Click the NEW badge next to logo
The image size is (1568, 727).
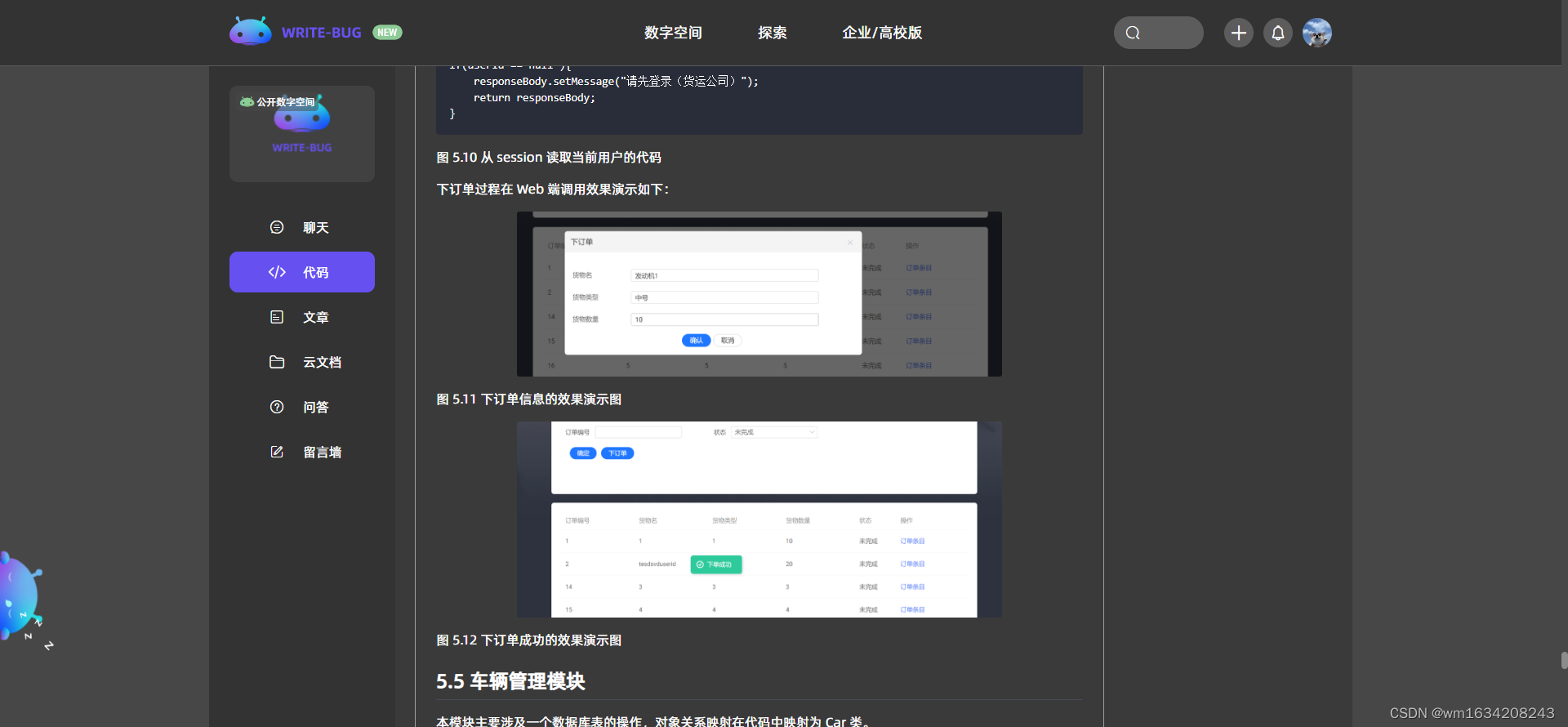click(x=387, y=33)
